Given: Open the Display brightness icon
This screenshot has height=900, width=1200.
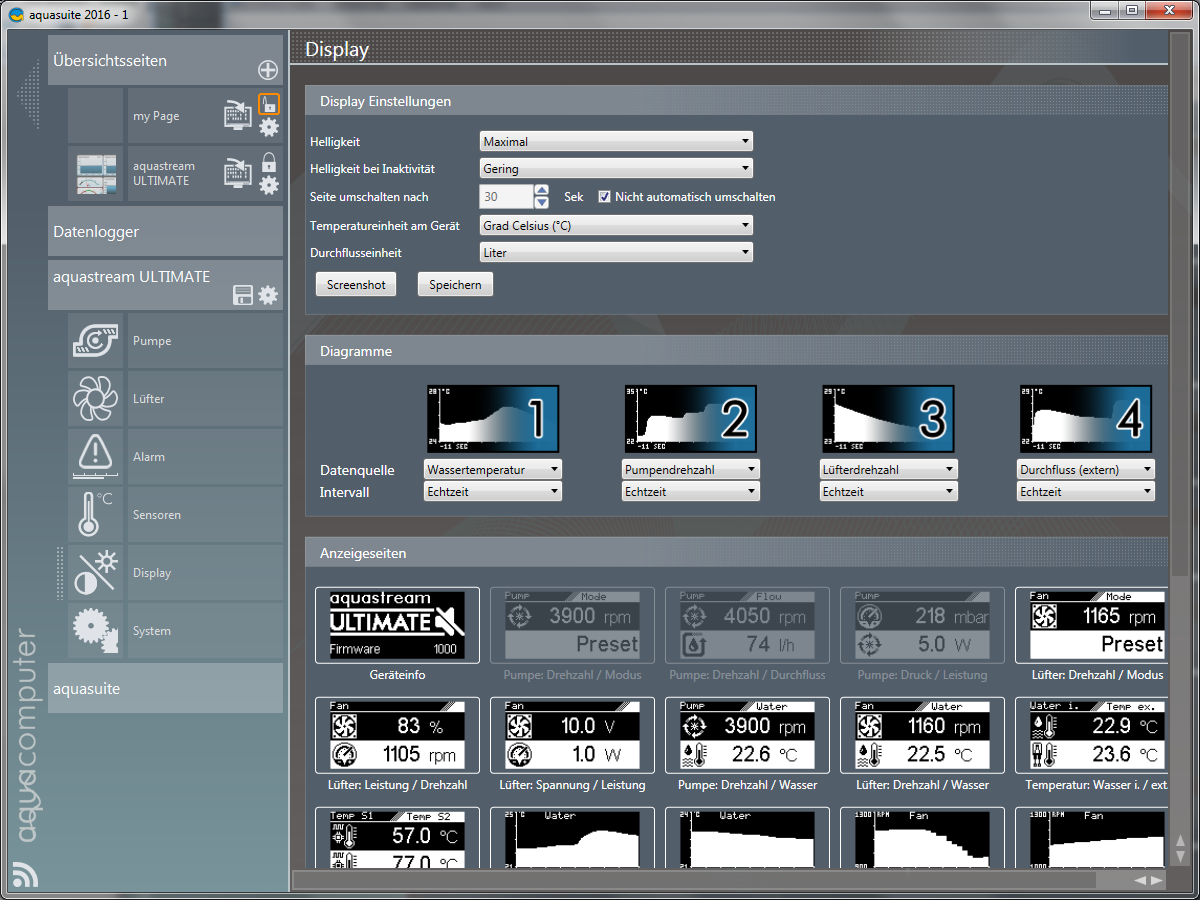Looking at the screenshot, I should pyautogui.click(x=96, y=573).
